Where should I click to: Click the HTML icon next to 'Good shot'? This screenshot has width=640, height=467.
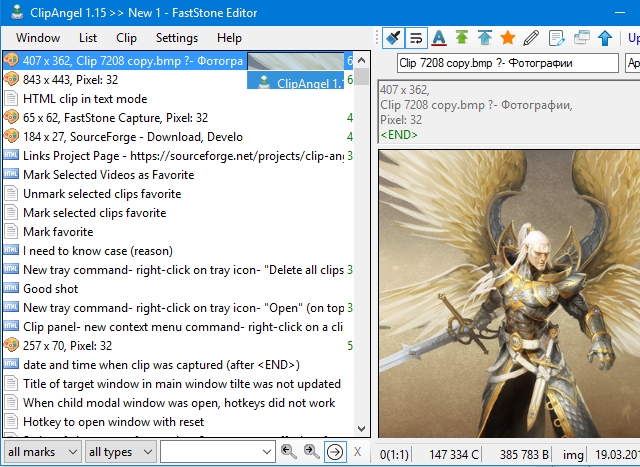(11, 288)
